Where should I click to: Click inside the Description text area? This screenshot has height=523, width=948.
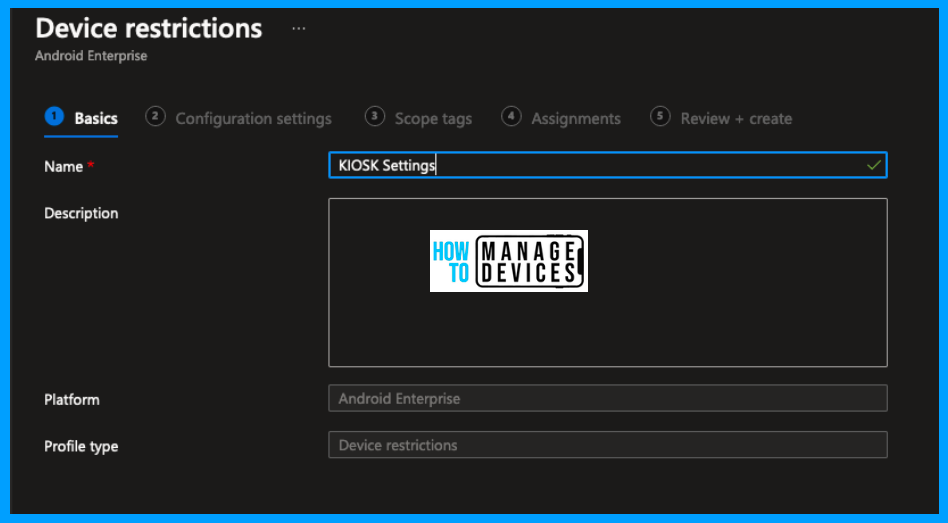coord(608,282)
